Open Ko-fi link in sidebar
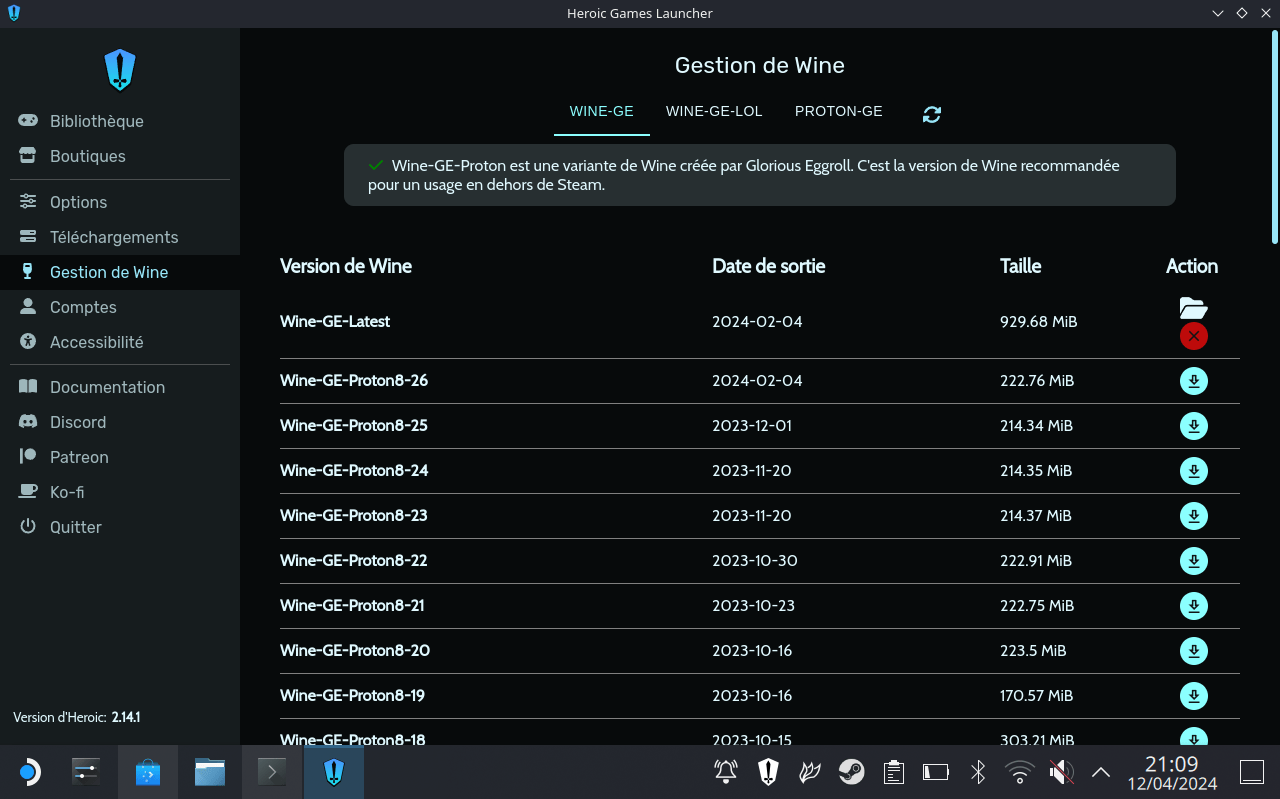The width and height of the screenshot is (1280, 799). tap(120, 492)
